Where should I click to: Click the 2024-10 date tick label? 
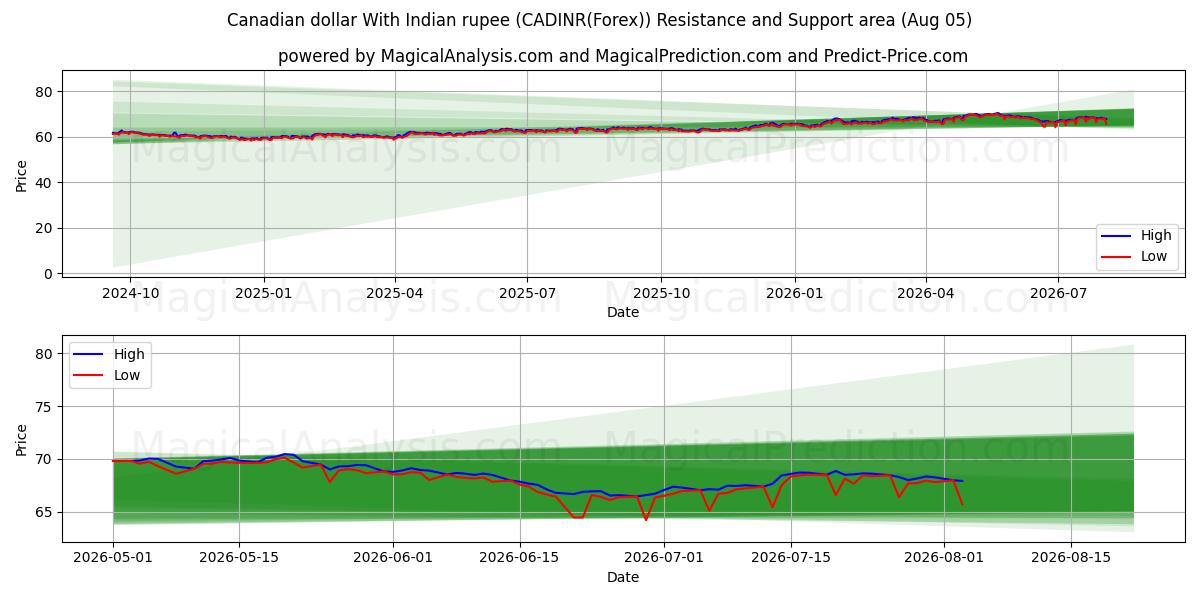[x=130, y=293]
